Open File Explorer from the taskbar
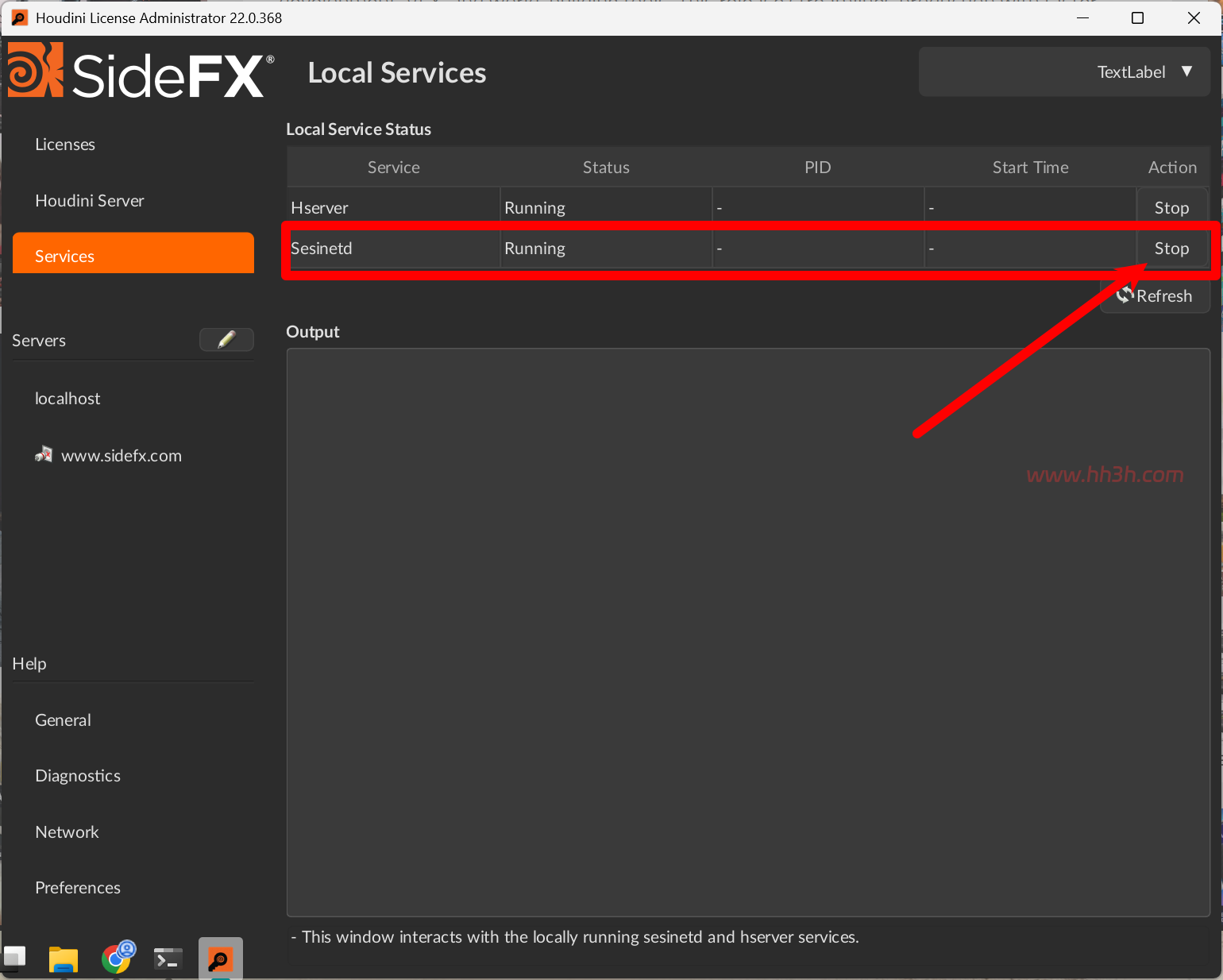Image resolution: width=1223 pixels, height=980 pixels. [x=64, y=959]
